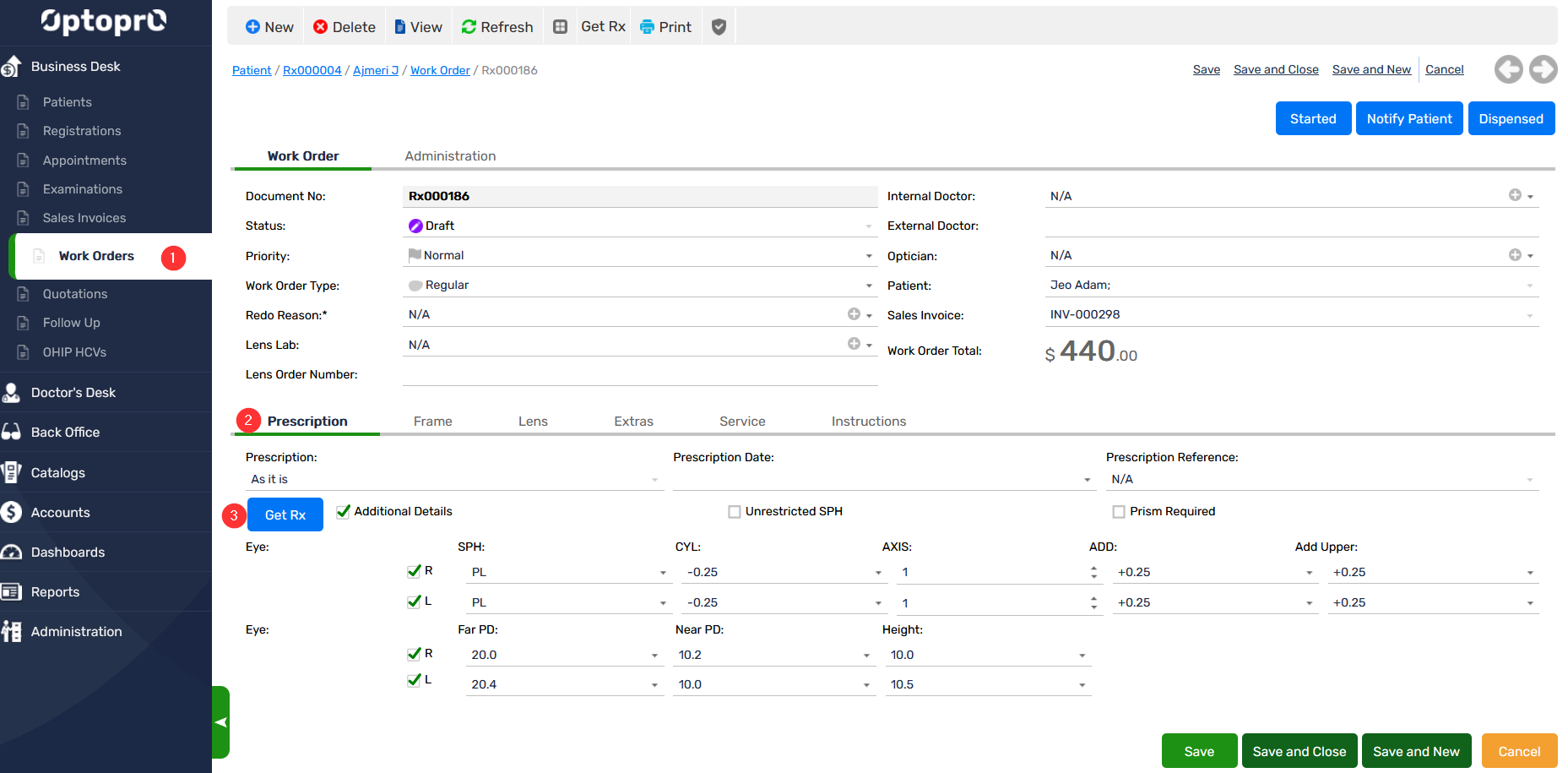Viewport: 1568px width, 773px height.
Task: Click the Lens Order Number field
Action: pos(639,374)
